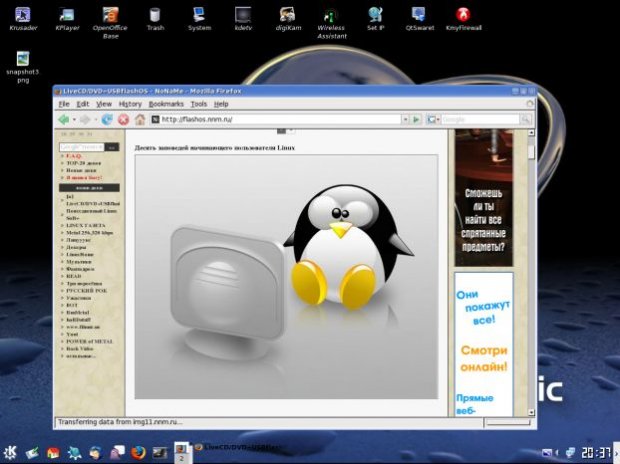Open the search engine selector dropdown

coord(433,119)
